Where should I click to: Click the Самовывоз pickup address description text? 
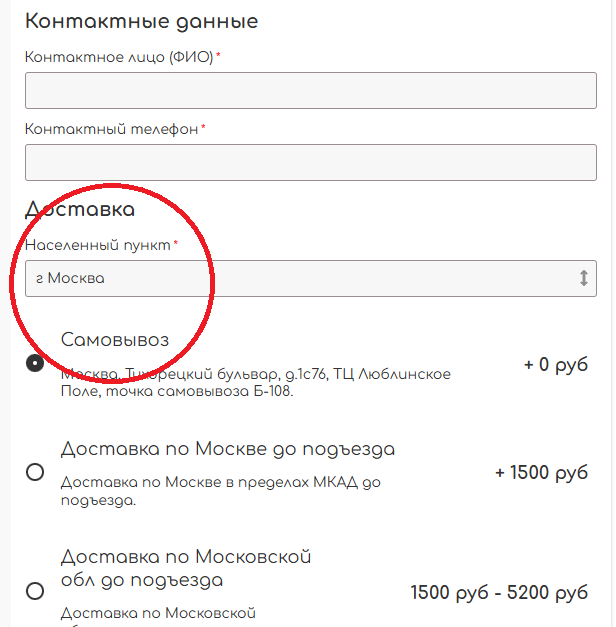pos(255,383)
